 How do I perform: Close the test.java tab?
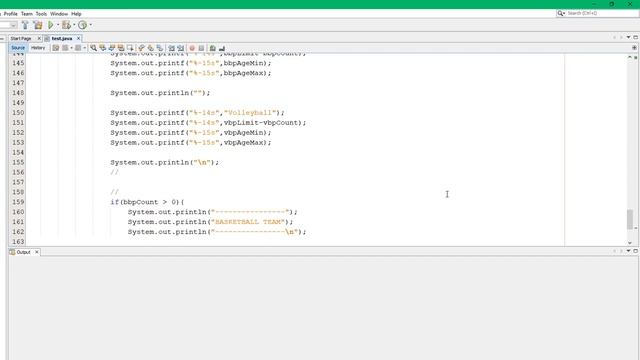[78, 38]
